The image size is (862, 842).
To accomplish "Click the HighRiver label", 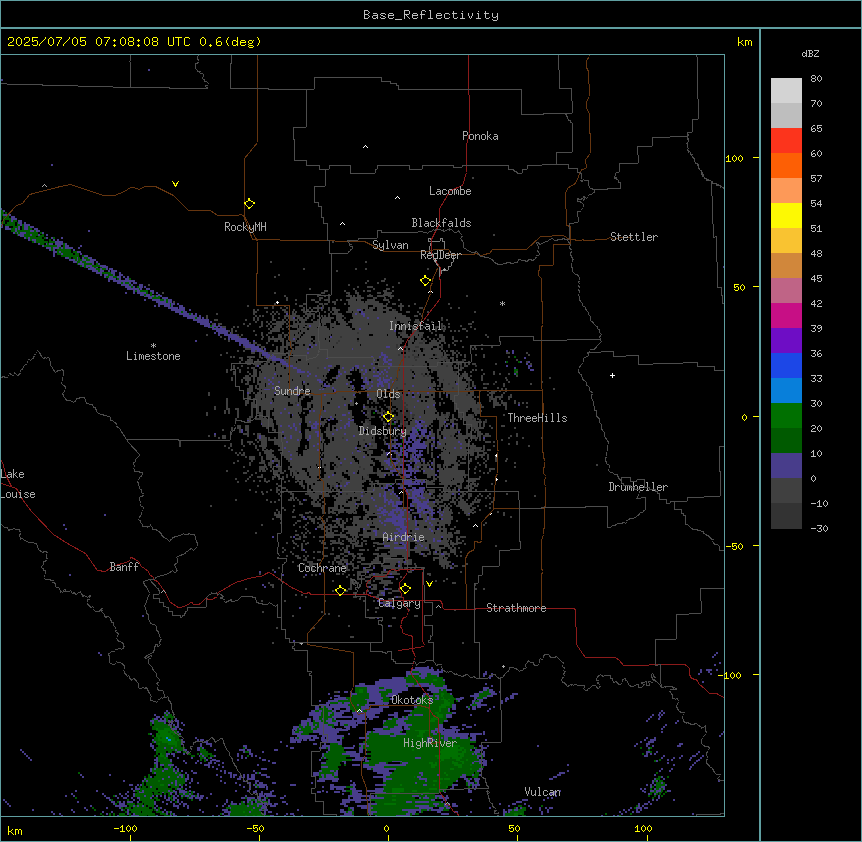I will pyautogui.click(x=430, y=743).
